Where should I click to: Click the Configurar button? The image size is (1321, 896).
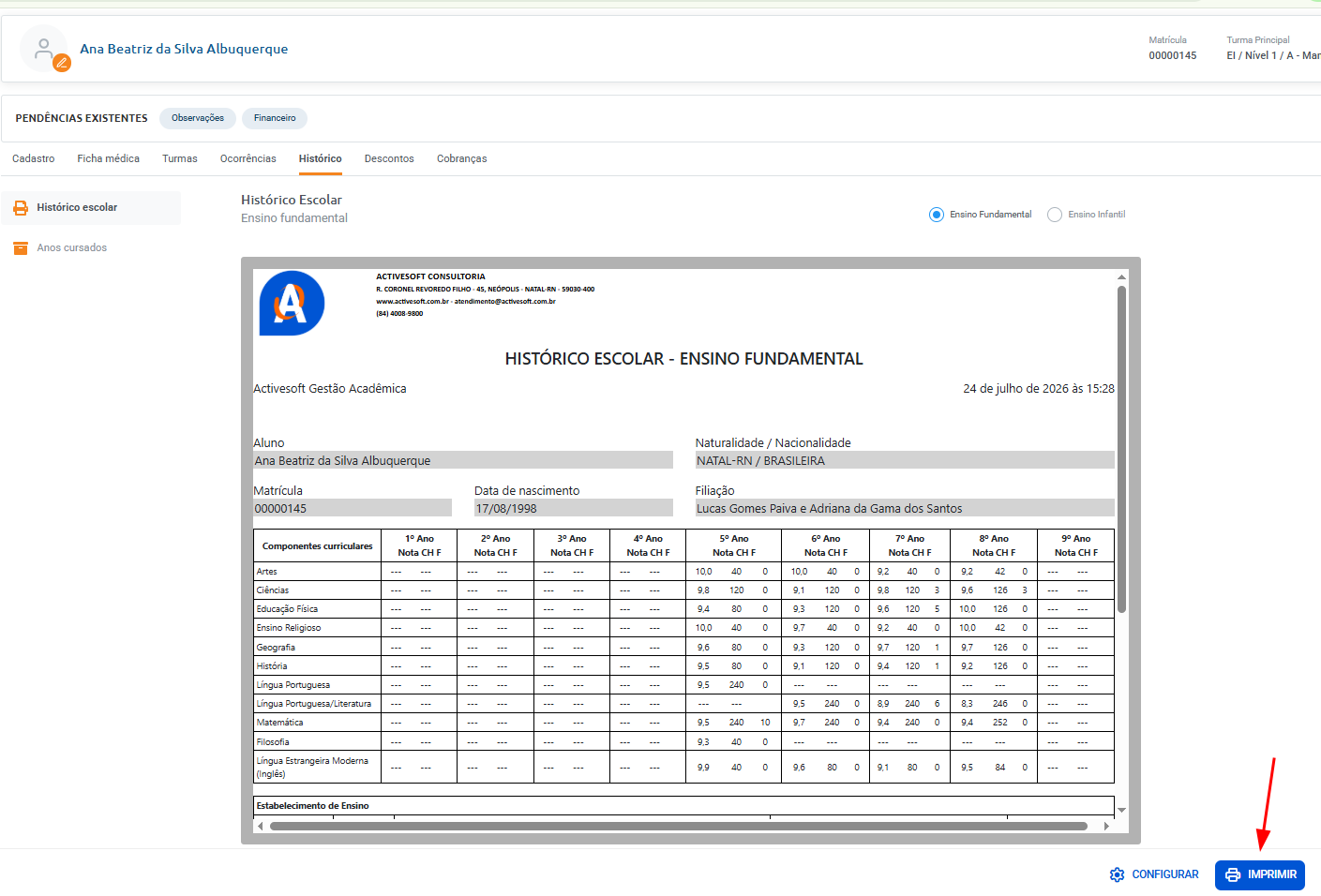1154,874
